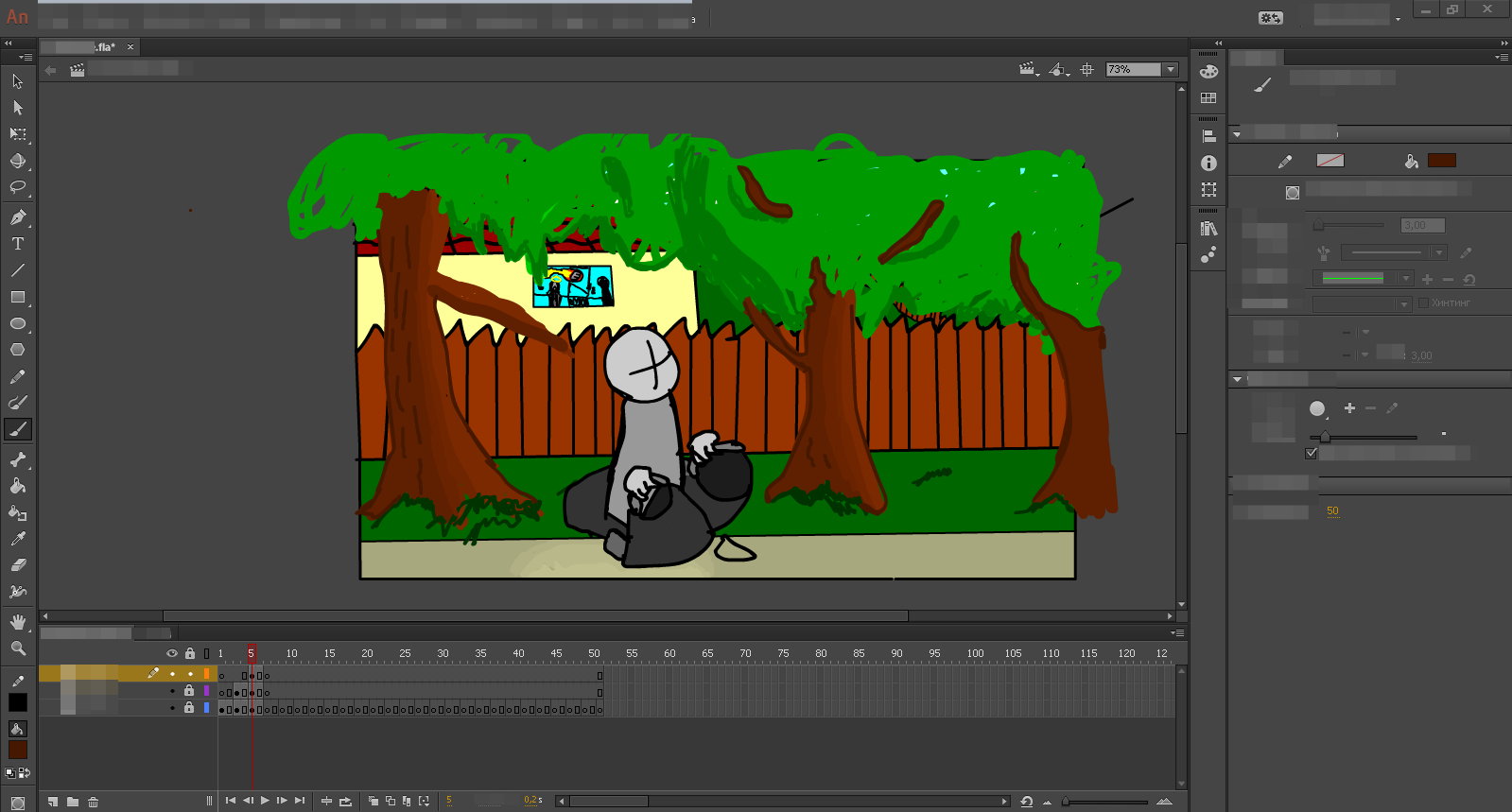Image resolution: width=1512 pixels, height=812 pixels.
Task: Select the PolyStar hexagon tool
Action: point(17,350)
